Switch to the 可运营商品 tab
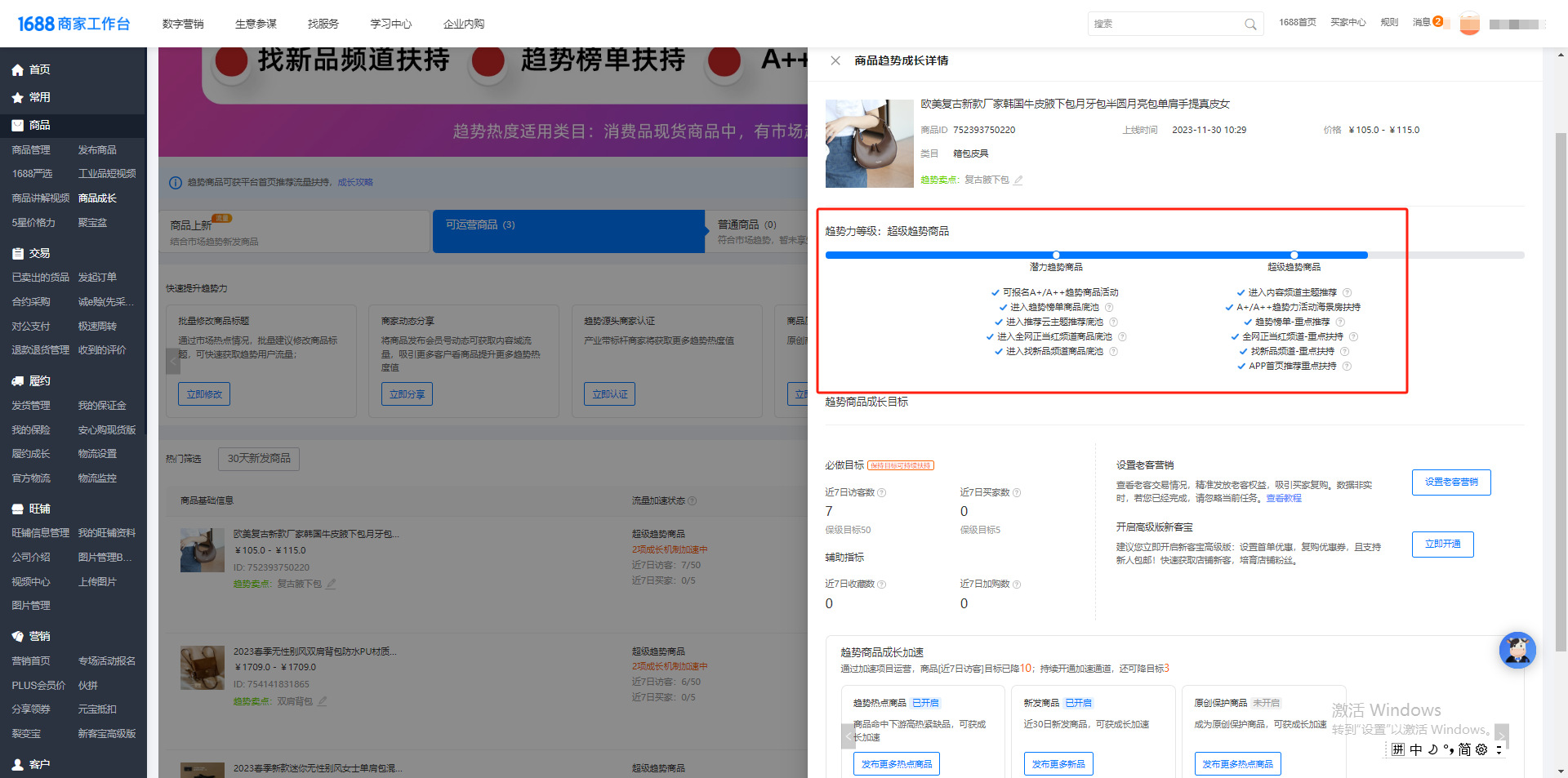Screen dimensions: 1568x778 568,231
